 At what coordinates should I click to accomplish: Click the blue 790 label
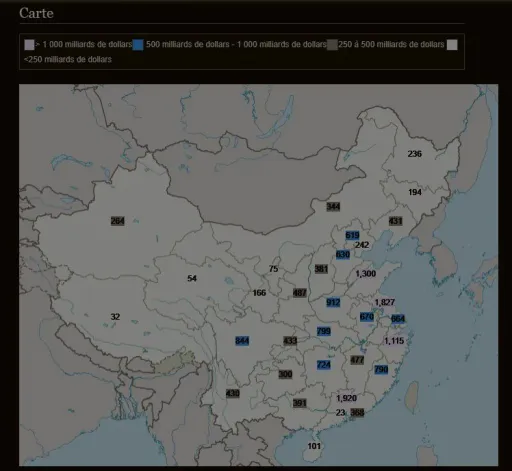(x=381, y=369)
